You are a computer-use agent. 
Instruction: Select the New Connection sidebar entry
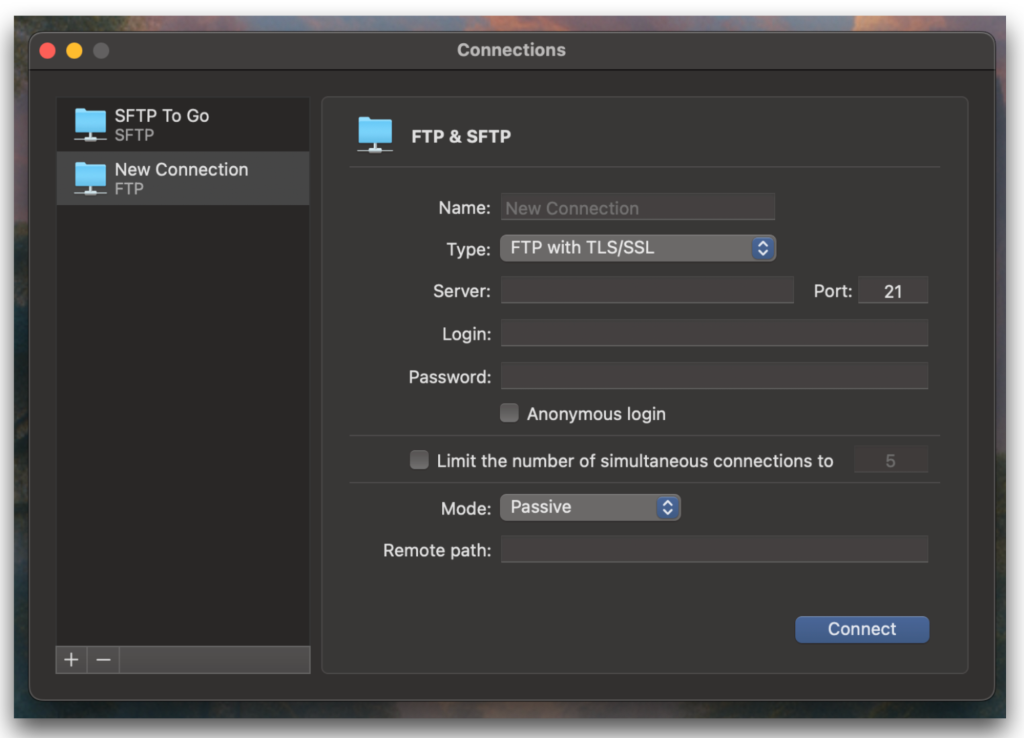183,177
